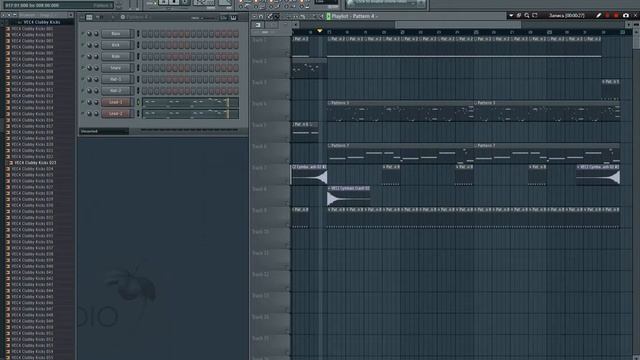Select first Pattern 7 clip on Track 6
Screen dimensions: 640x360
point(400,154)
